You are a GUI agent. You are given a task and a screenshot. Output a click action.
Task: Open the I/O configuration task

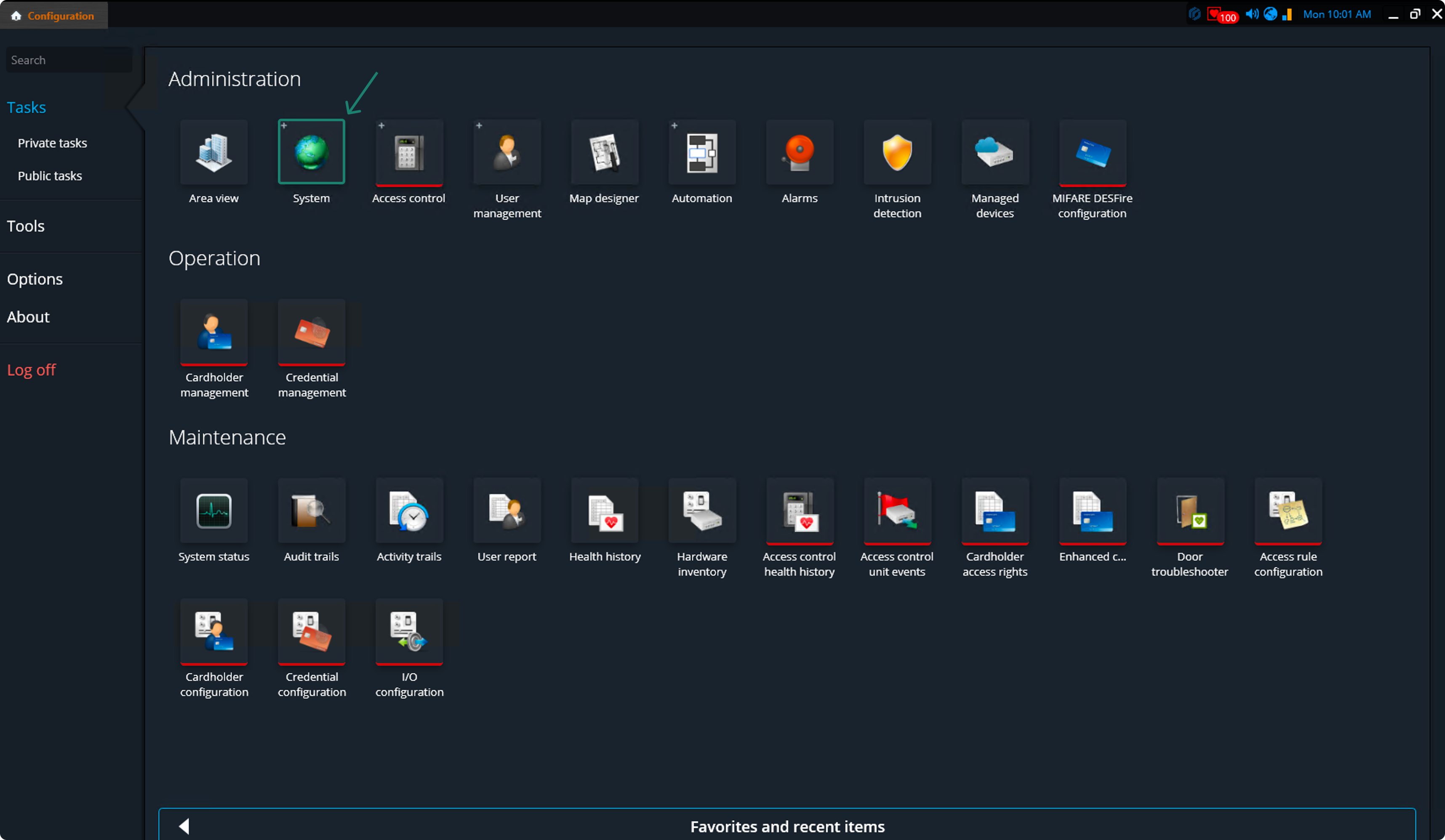click(x=409, y=631)
